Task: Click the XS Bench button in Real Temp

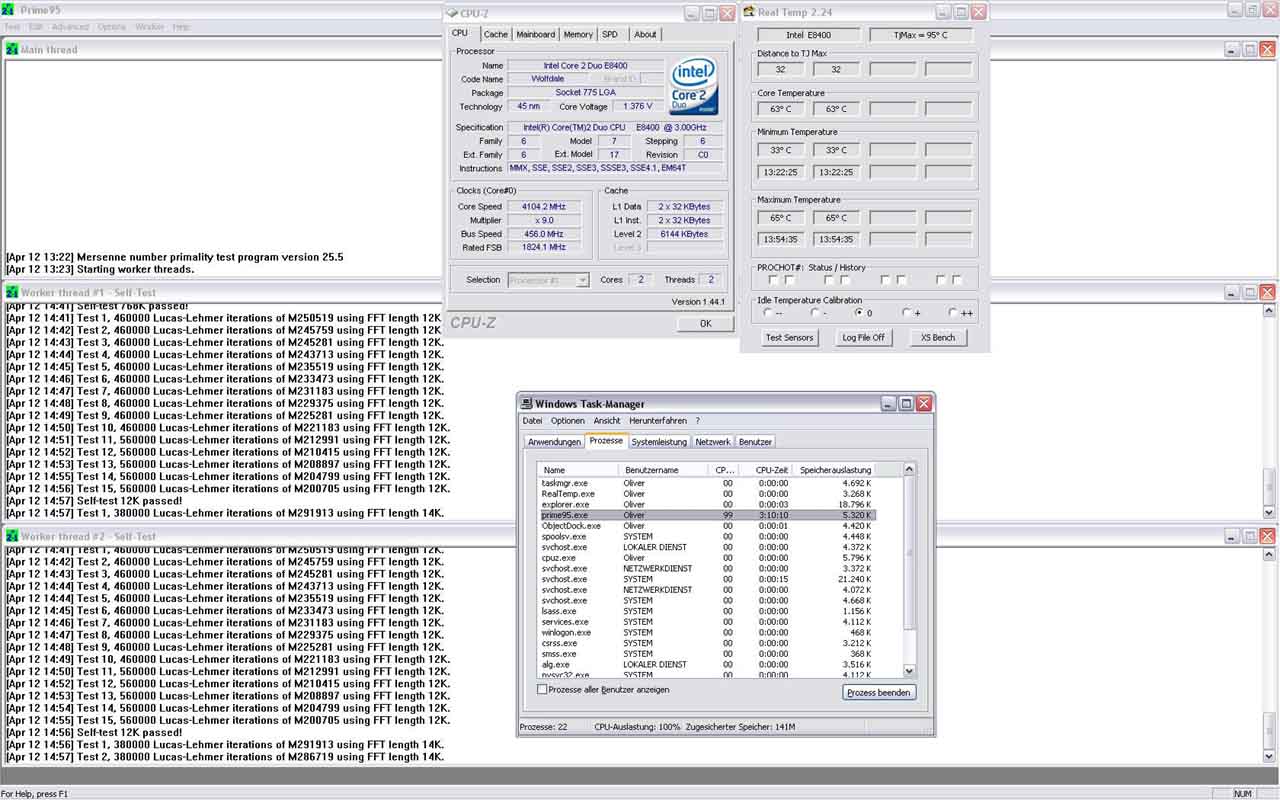Action: click(x=938, y=338)
